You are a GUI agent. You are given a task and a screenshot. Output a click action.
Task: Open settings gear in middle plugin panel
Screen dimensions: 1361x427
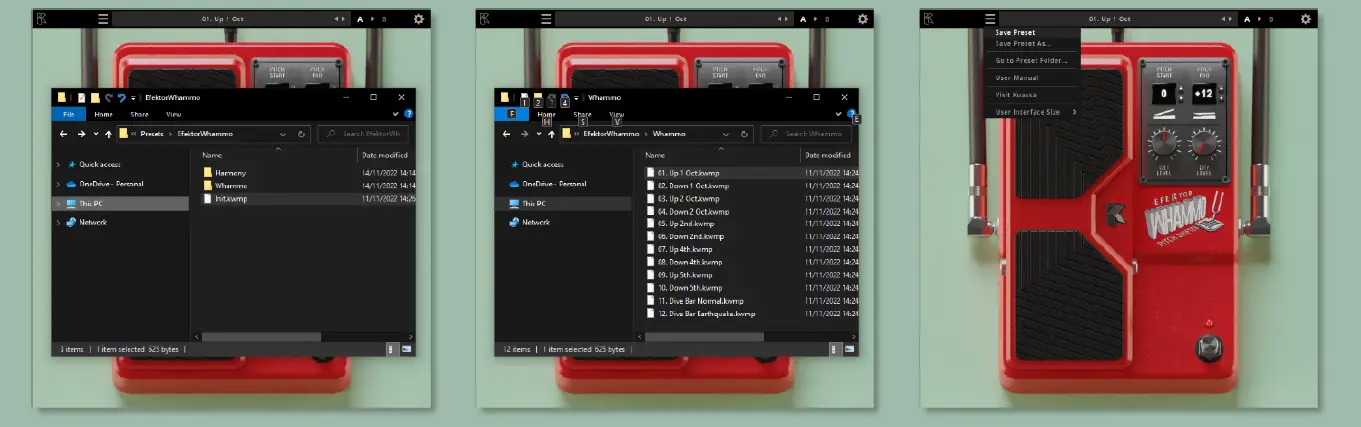coord(862,18)
